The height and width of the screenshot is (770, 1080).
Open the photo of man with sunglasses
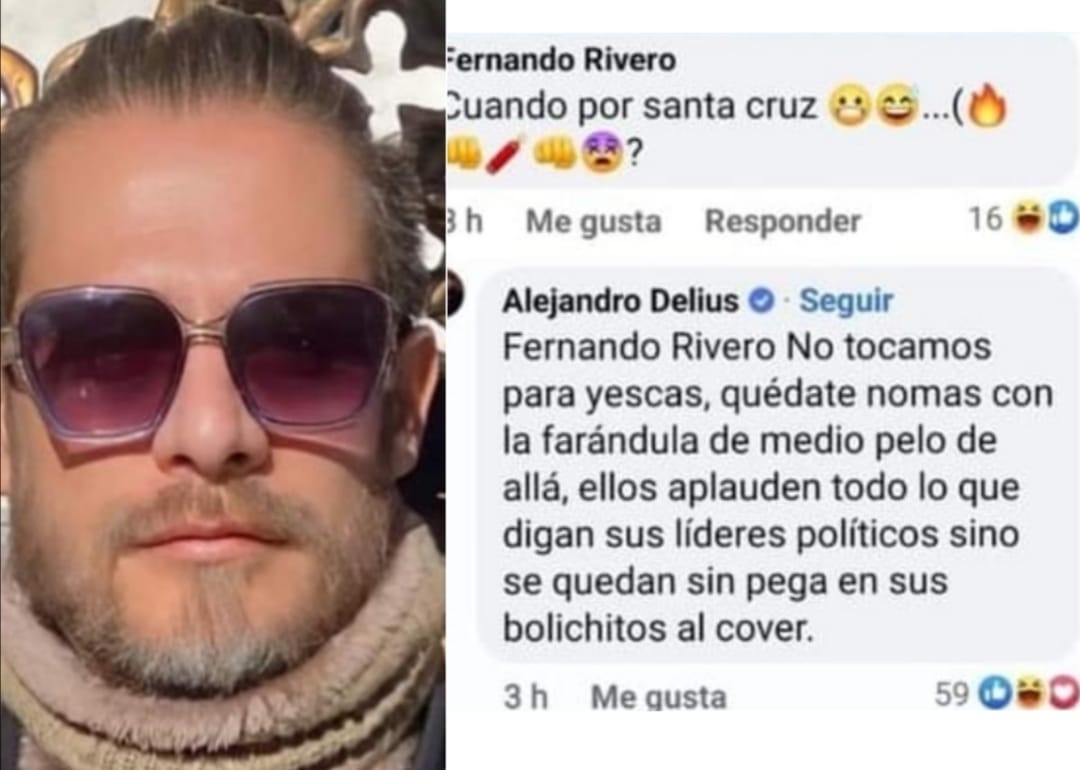click(222, 385)
